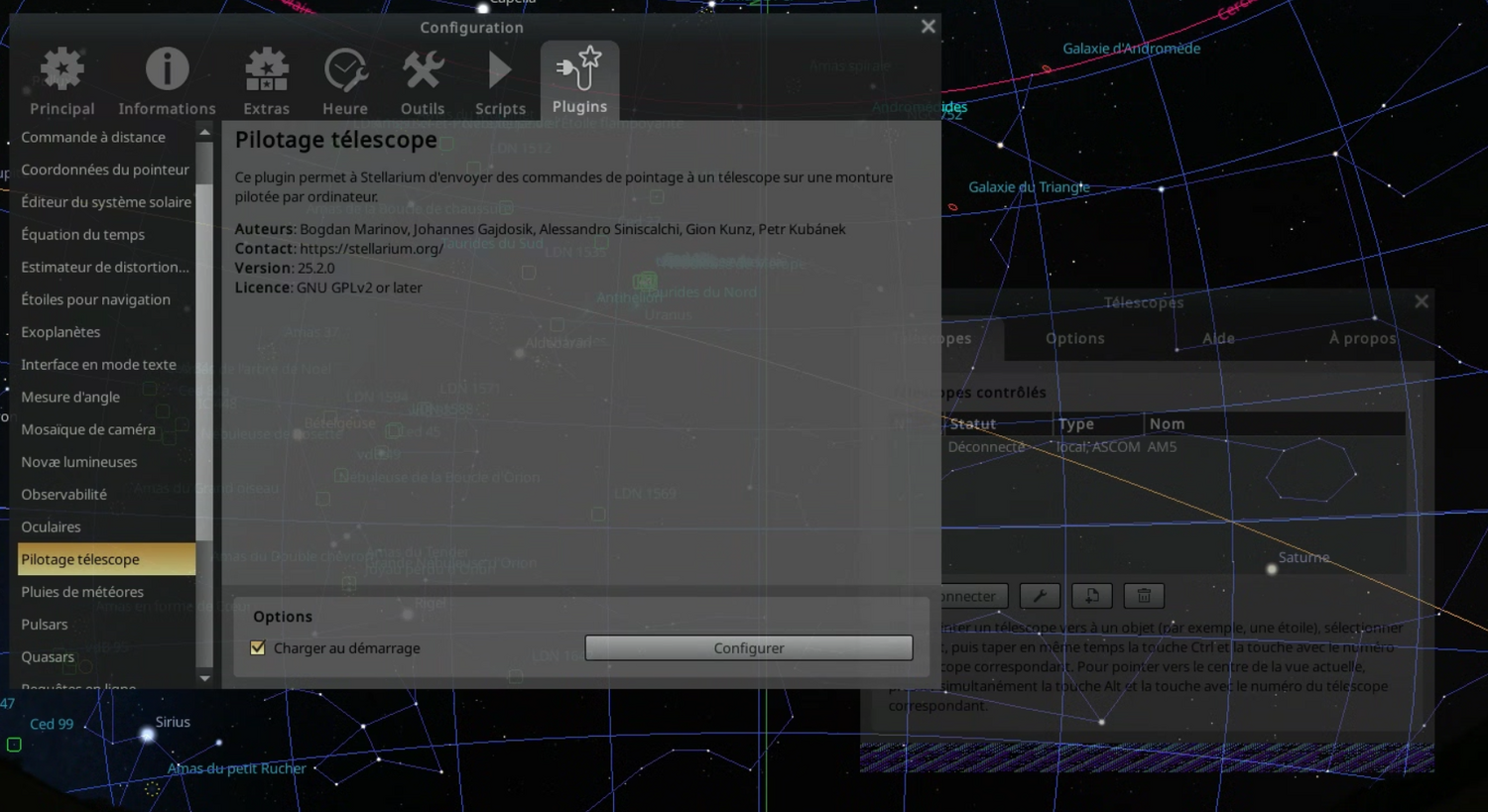Image resolution: width=1488 pixels, height=812 pixels.
Task: Open the stellarium.org contact link
Action: pos(372,248)
